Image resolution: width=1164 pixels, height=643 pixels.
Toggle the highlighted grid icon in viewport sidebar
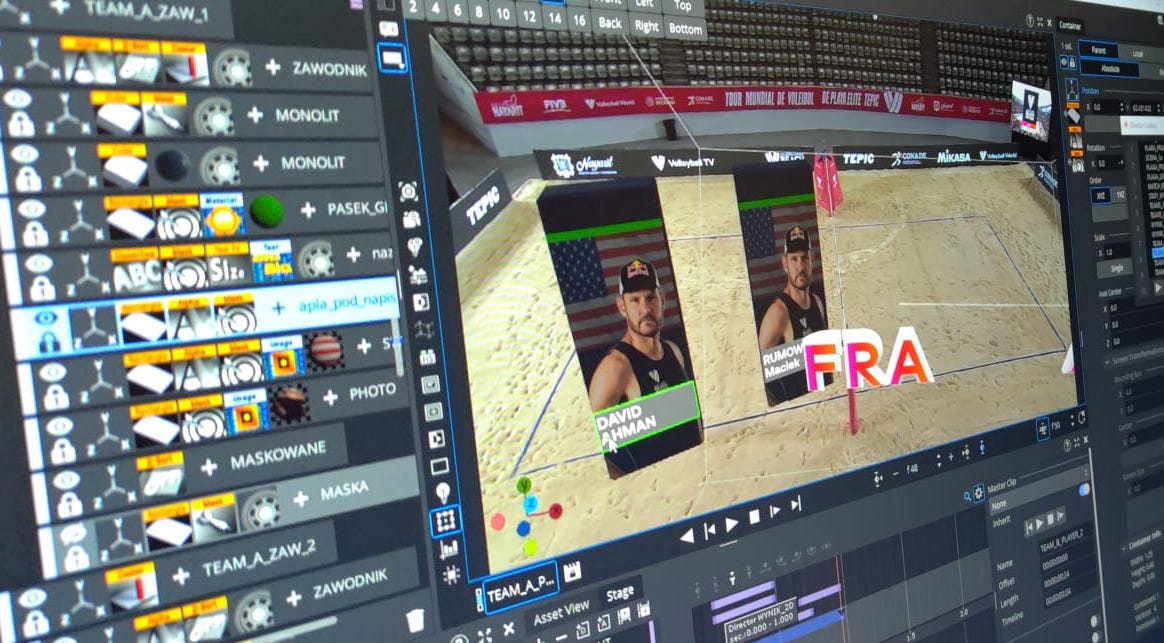click(445, 521)
